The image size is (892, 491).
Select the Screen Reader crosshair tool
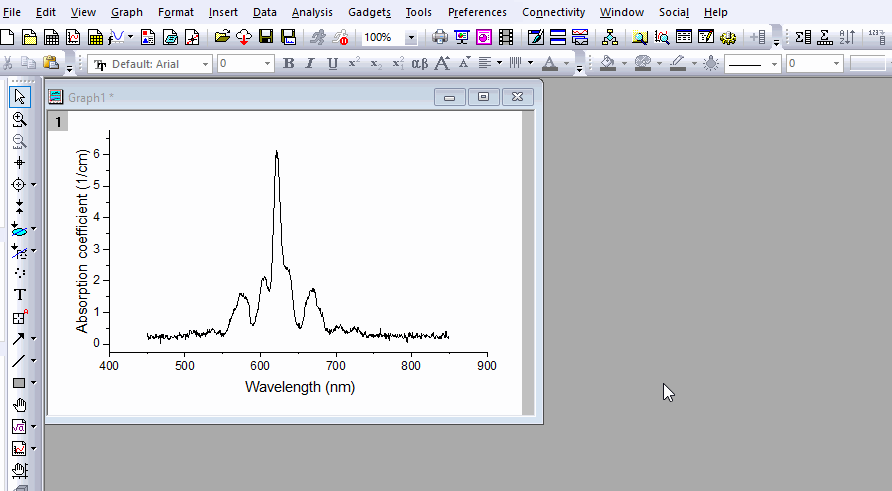click(x=19, y=163)
